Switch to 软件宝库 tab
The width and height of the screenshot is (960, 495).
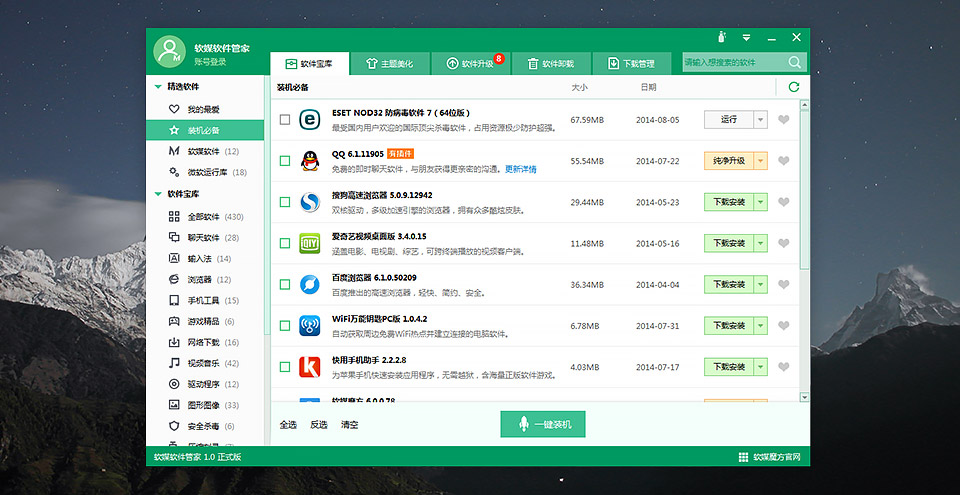click(309, 64)
